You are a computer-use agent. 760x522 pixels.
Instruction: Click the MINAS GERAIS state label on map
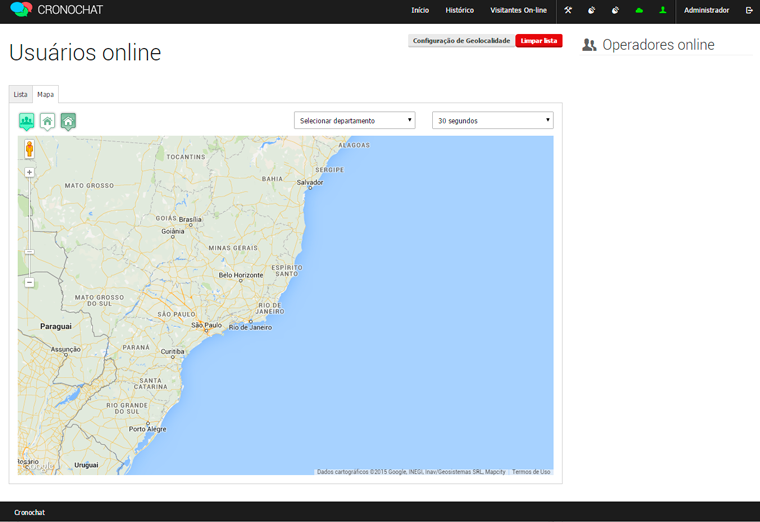pyautogui.click(x=233, y=248)
